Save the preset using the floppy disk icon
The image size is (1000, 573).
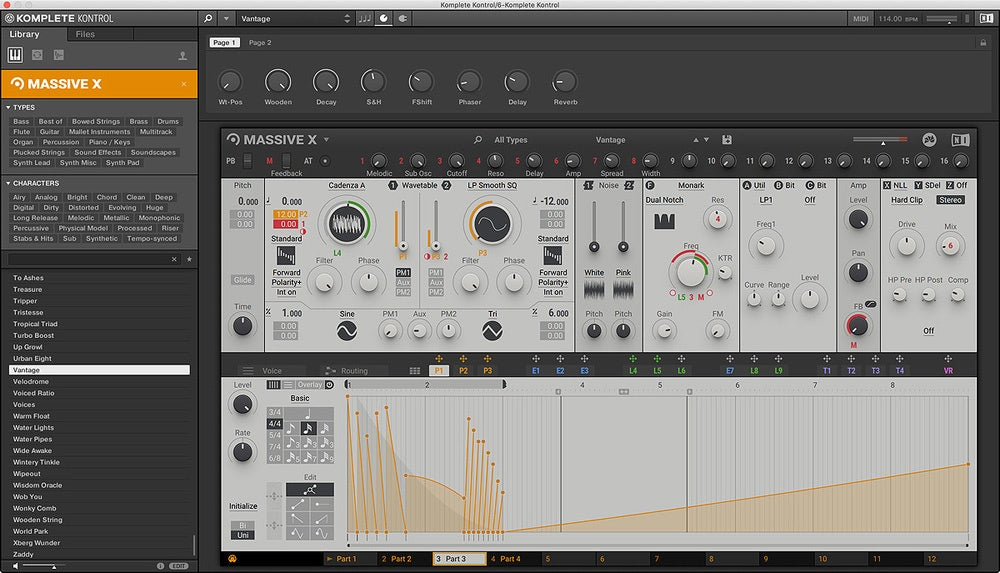coord(726,140)
